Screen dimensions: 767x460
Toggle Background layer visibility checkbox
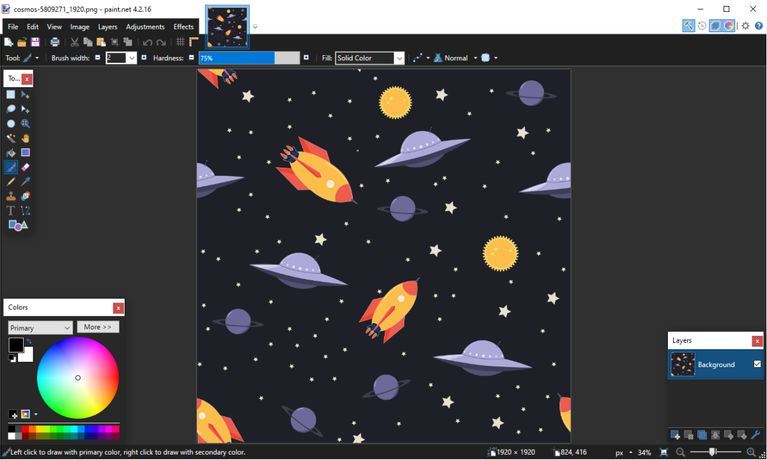(757, 364)
